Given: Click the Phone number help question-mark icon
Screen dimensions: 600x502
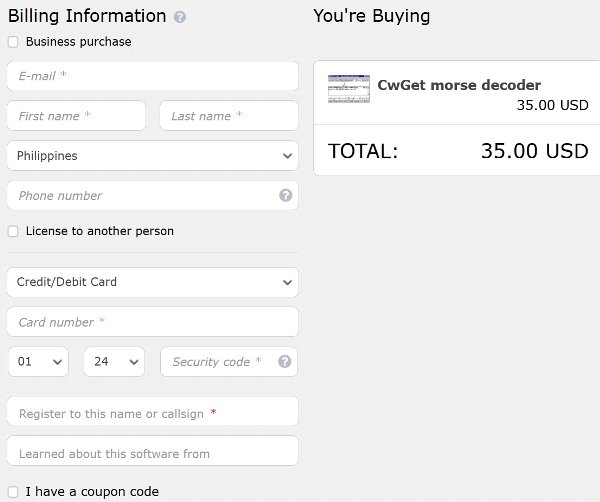Looking at the screenshot, I should (285, 196).
